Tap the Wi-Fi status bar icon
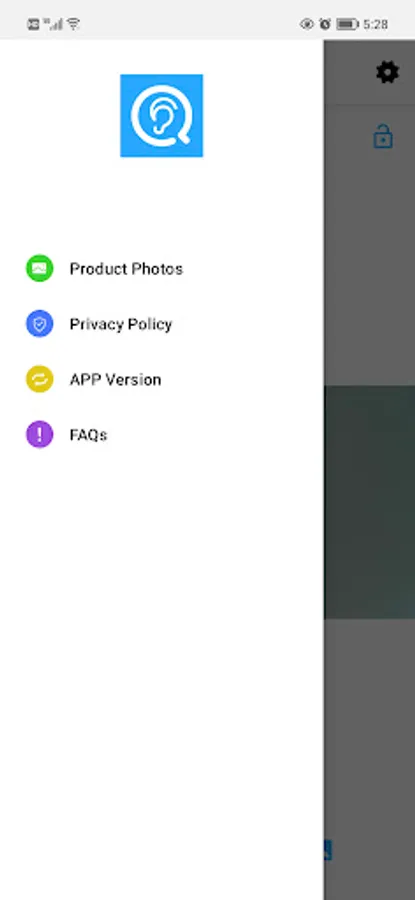Image resolution: width=415 pixels, height=900 pixels. (73, 24)
